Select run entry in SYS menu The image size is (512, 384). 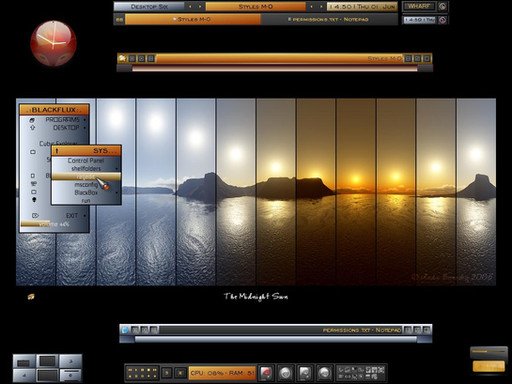[x=86, y=201]
